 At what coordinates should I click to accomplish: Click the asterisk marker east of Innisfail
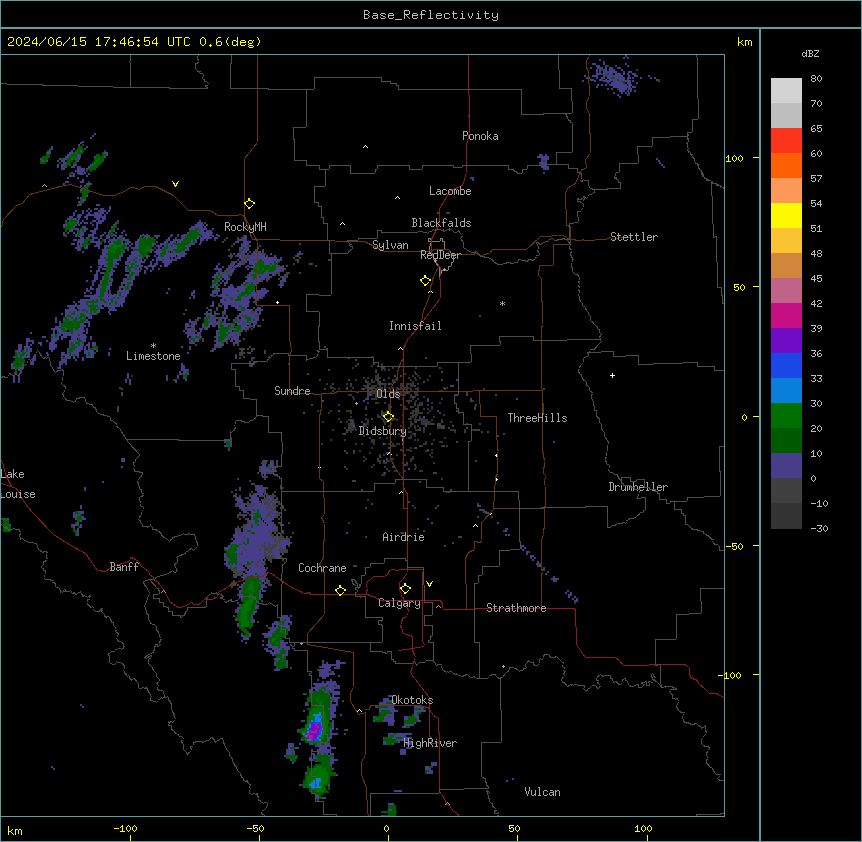click(x=502, y=303)
